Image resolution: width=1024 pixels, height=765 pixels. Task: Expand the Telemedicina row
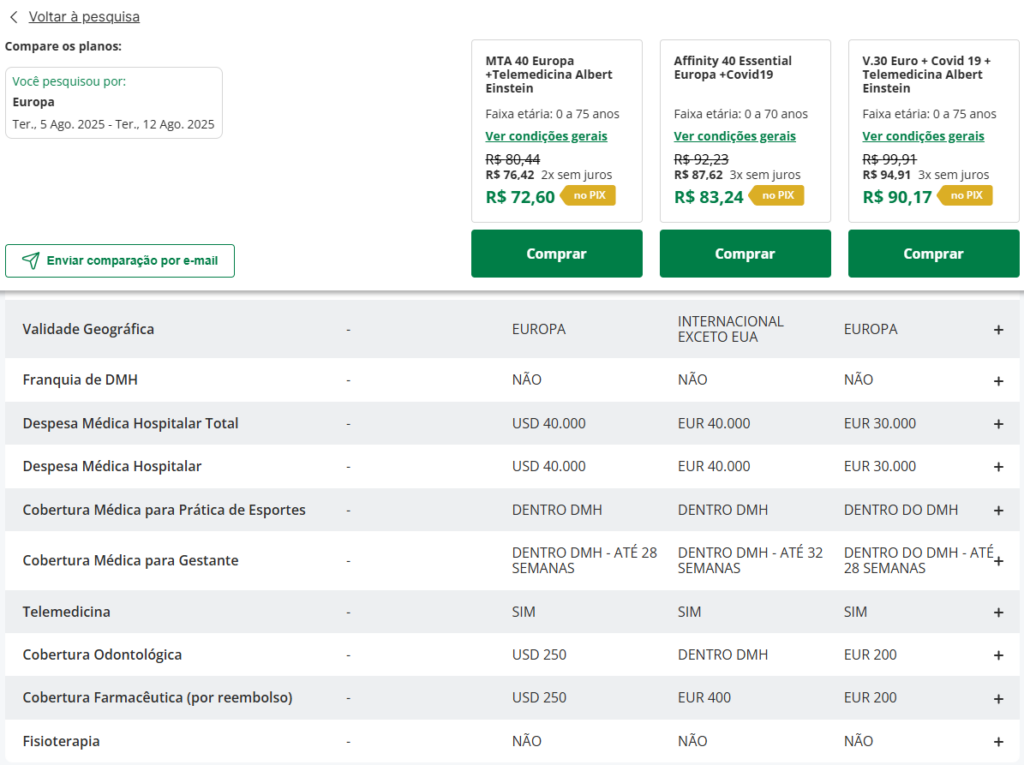coord(998,612)
